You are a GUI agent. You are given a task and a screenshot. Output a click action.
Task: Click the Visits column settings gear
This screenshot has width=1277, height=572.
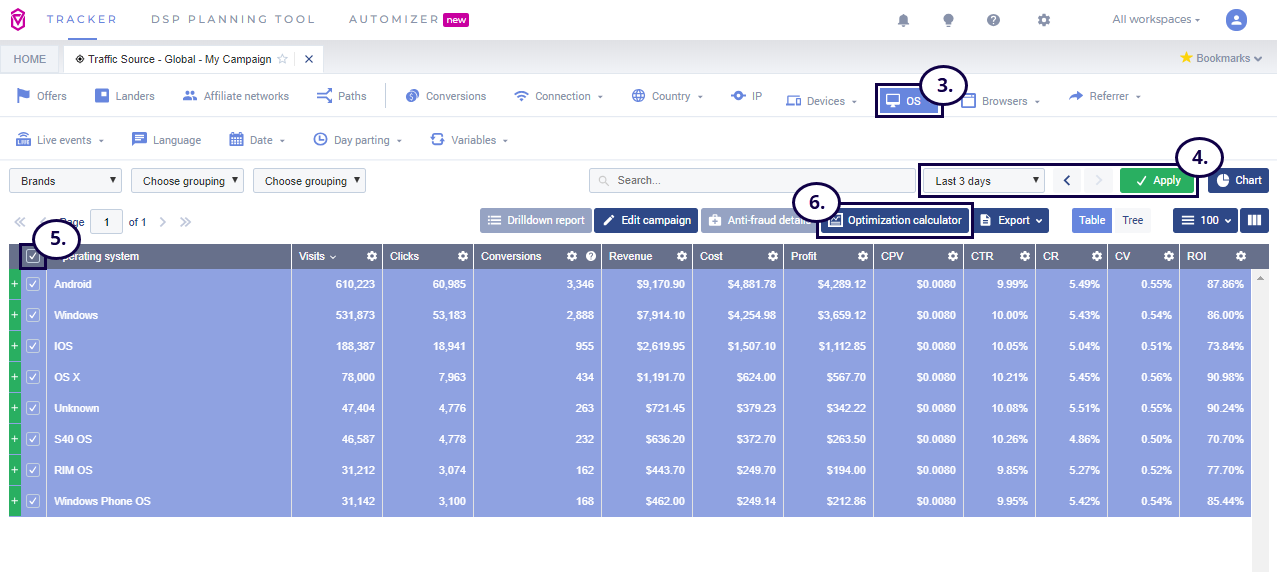tap(371, 257)
